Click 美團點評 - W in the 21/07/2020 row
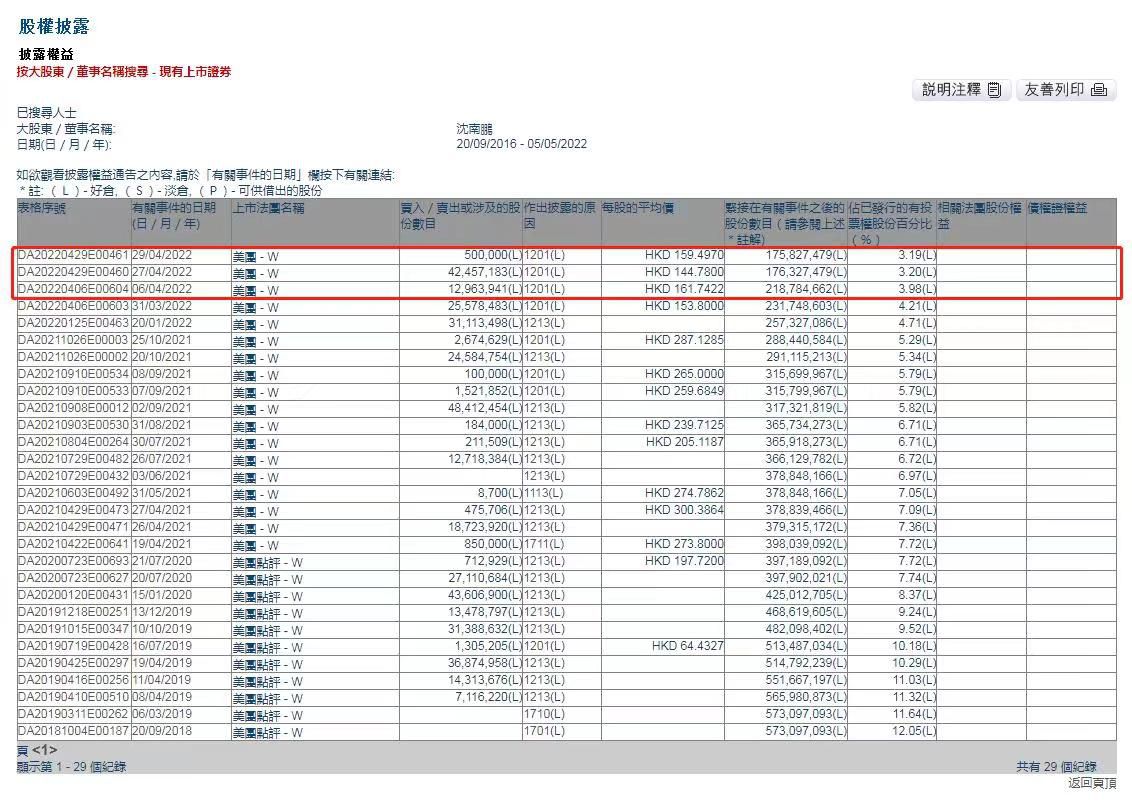This screenshot has height=802, width=1132. click(x=268, y=562)
